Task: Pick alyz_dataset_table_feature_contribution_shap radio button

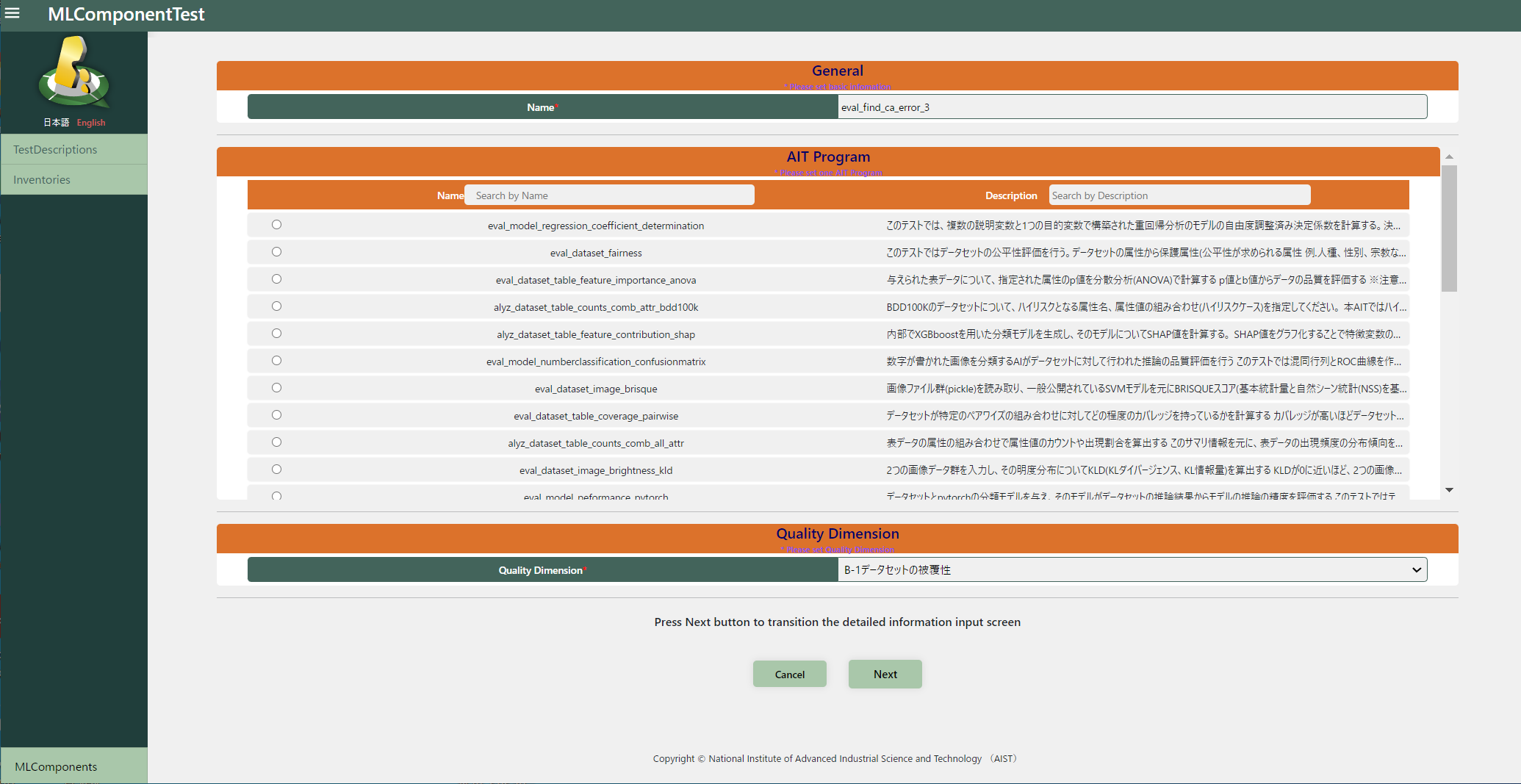Action: pyautogui.click(x=276, y=334)
